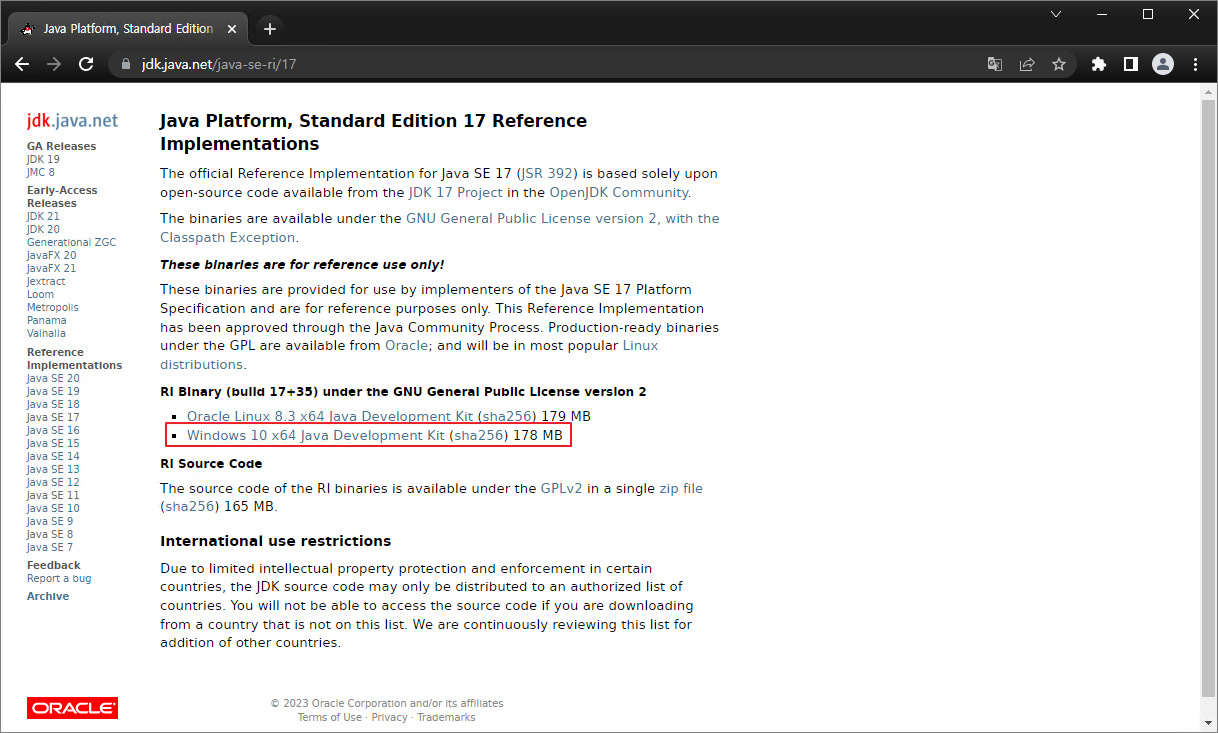Open JDK 21 early-access link
Image resolution: width=1218 pixels, height=733 pixels.
coord(43,216)
